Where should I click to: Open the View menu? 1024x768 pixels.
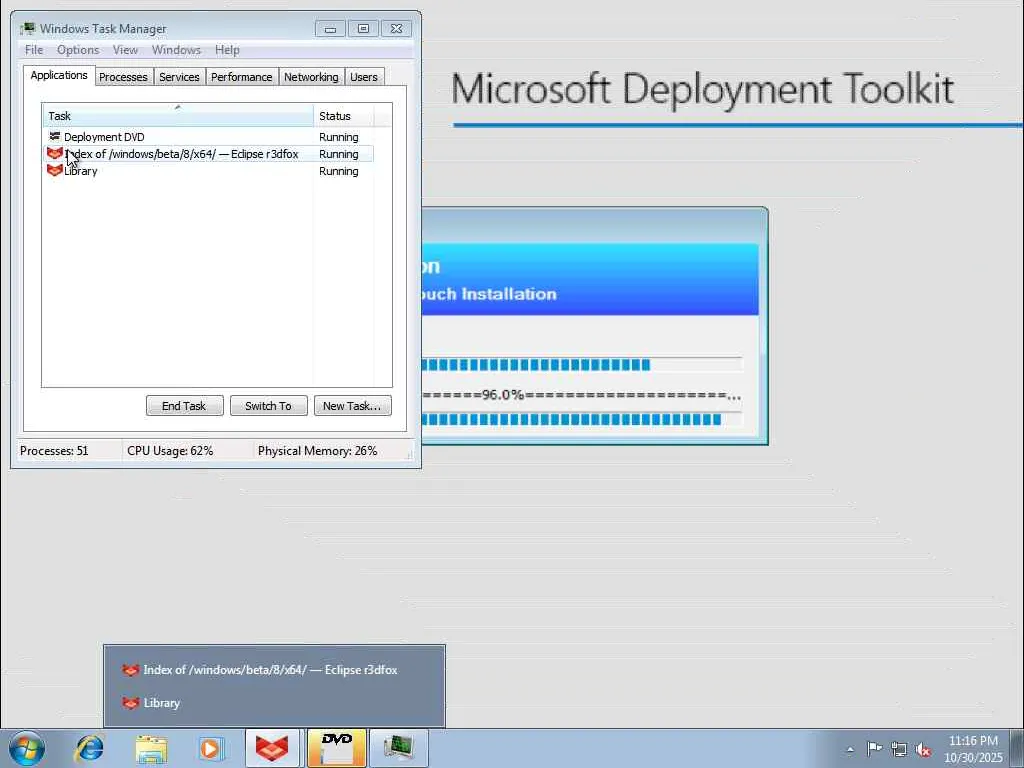pos(125,50)
